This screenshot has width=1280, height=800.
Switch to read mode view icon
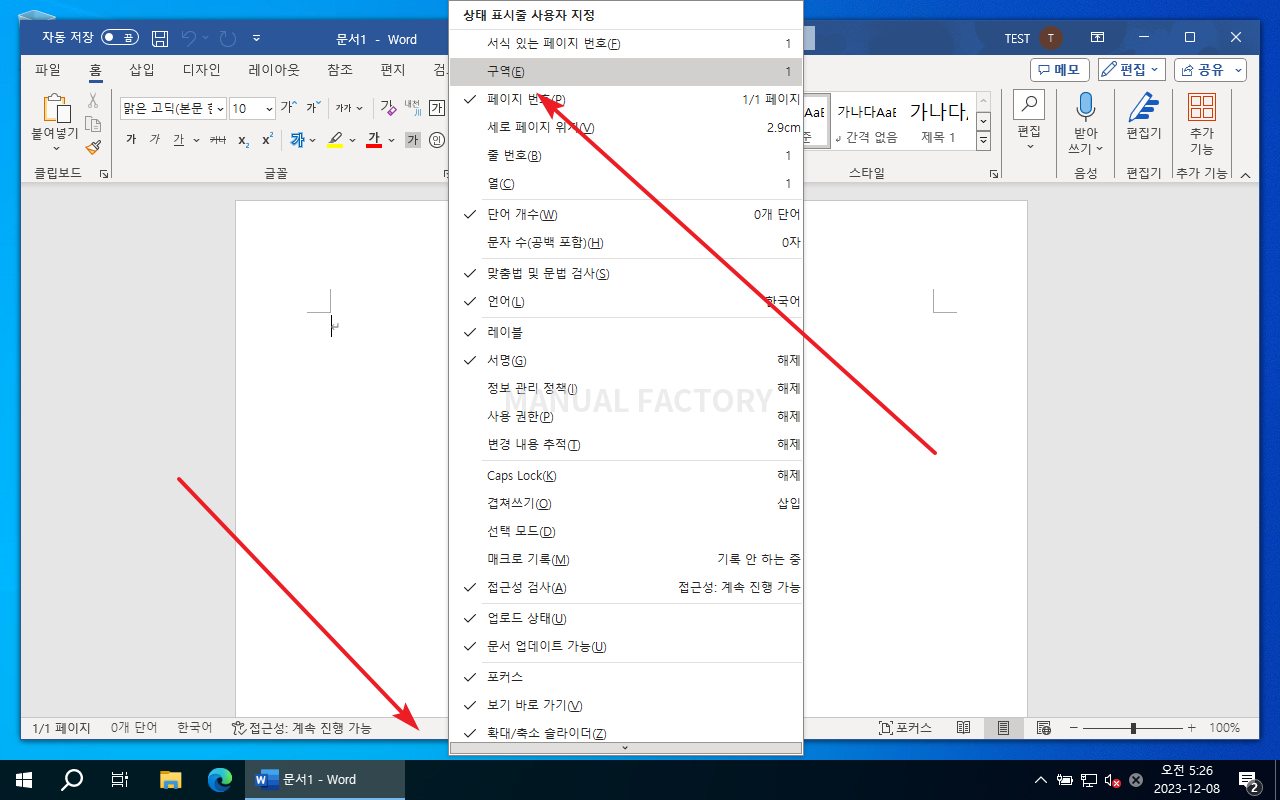[963, 728]
